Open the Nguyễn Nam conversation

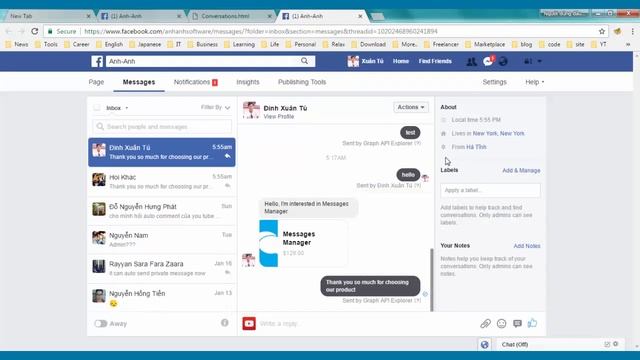coord(162,240)
